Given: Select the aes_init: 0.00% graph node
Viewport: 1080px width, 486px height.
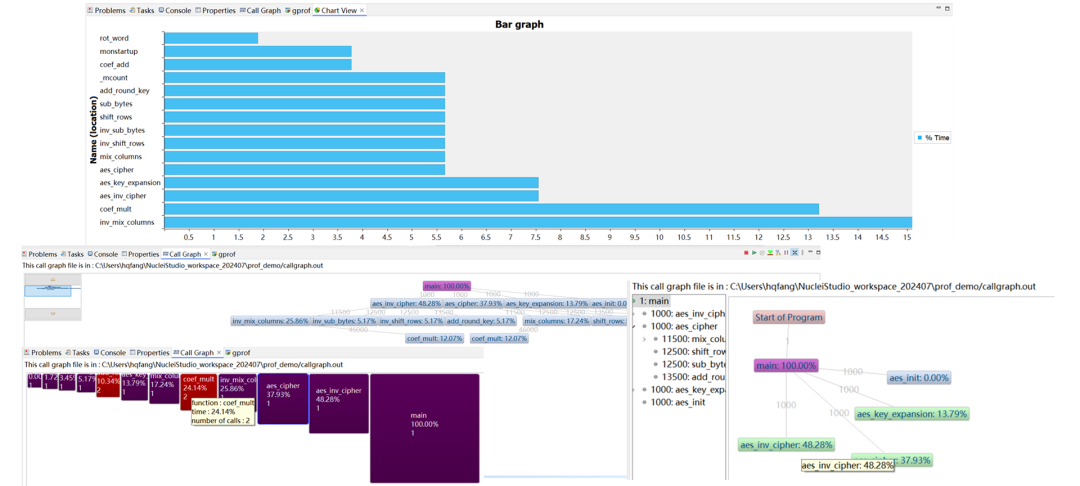Looking at the screenshot, I should [x=919, y=378].
